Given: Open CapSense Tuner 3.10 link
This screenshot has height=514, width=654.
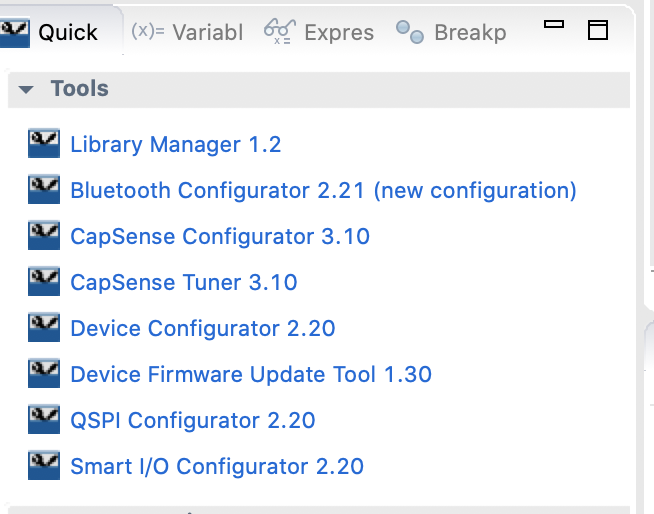Looking at the screenshot, I should [x=184, y=282].
